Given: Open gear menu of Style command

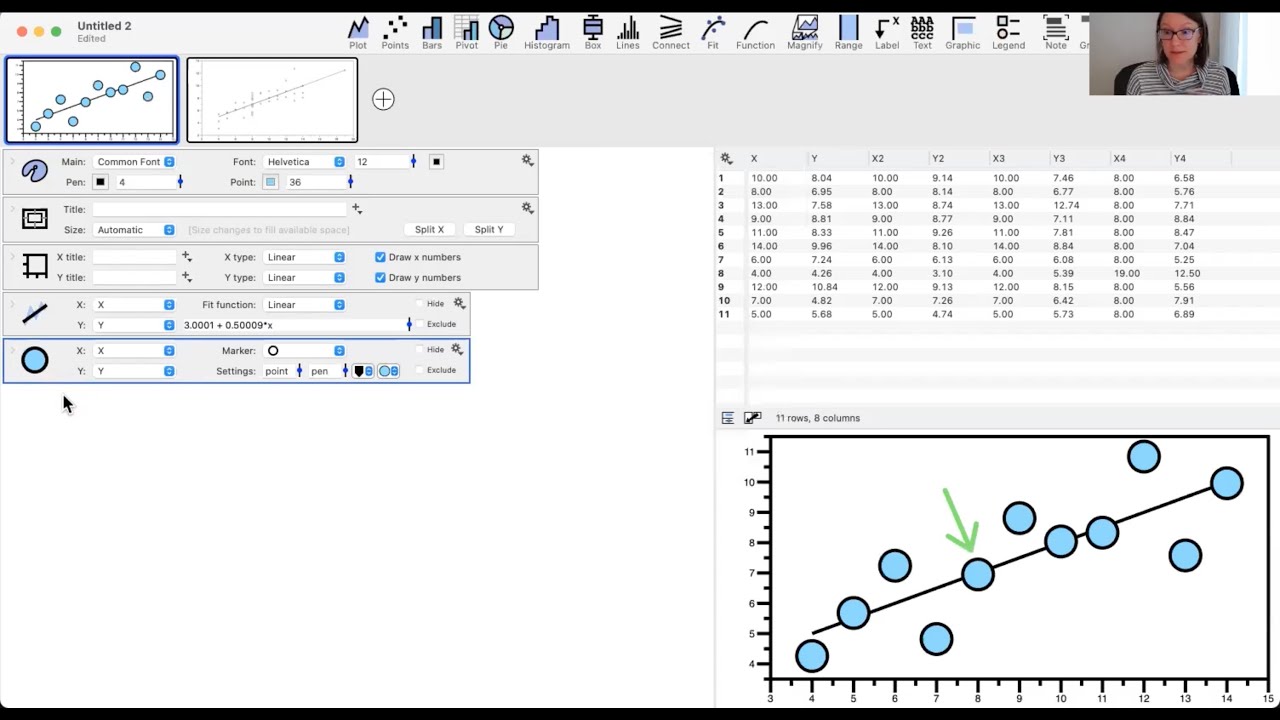Looking at the screenshot, I should click(527, 160).
